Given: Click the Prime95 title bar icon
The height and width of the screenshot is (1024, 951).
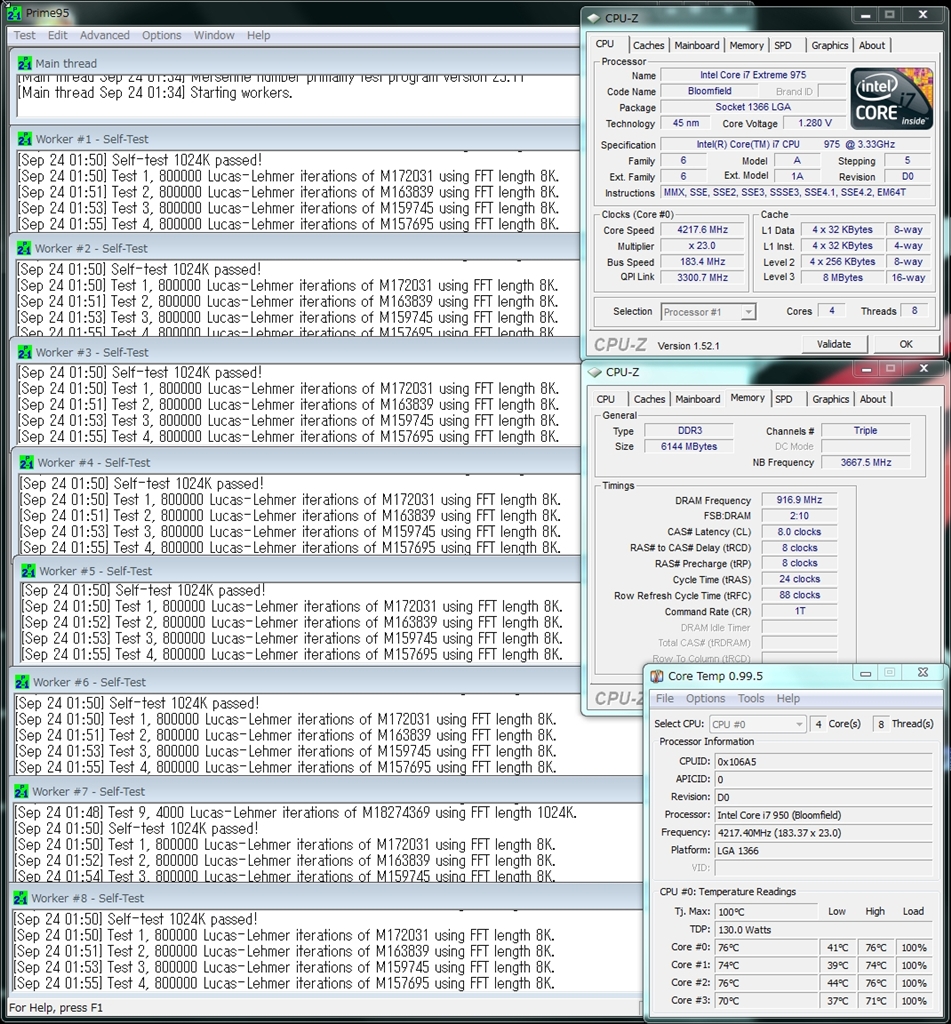Looking at the screenshot, I should [x=14, y=12].
